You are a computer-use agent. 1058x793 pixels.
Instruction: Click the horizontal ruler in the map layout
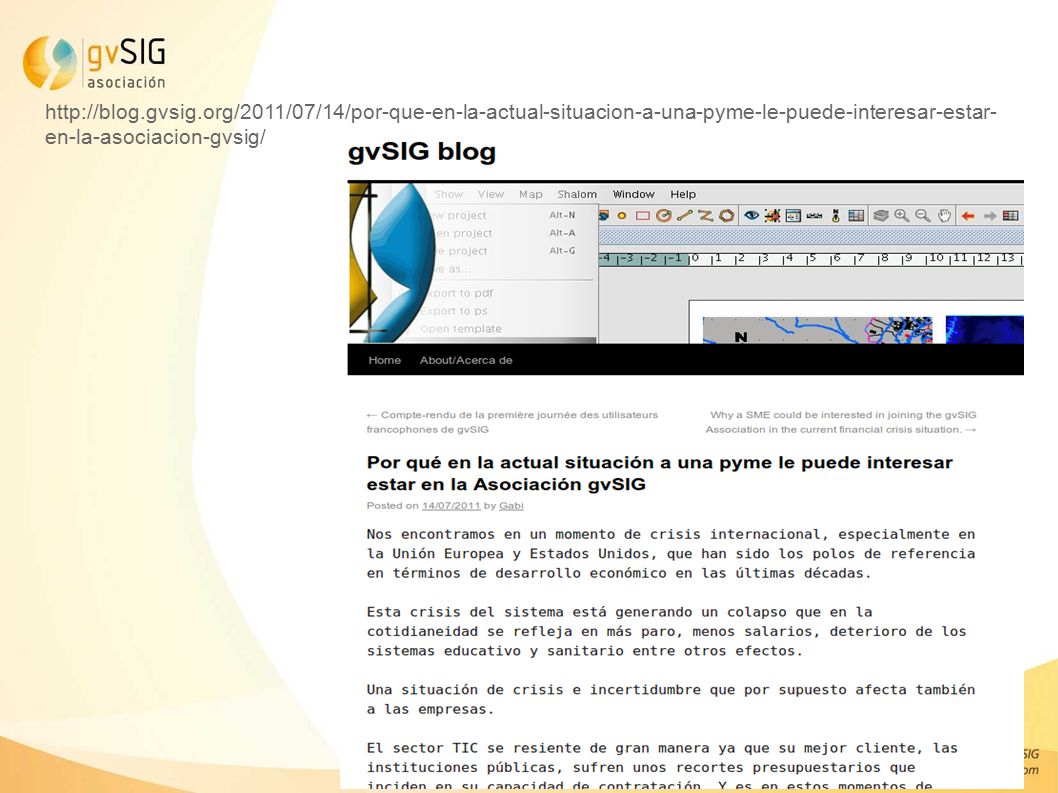click(811, 258)
